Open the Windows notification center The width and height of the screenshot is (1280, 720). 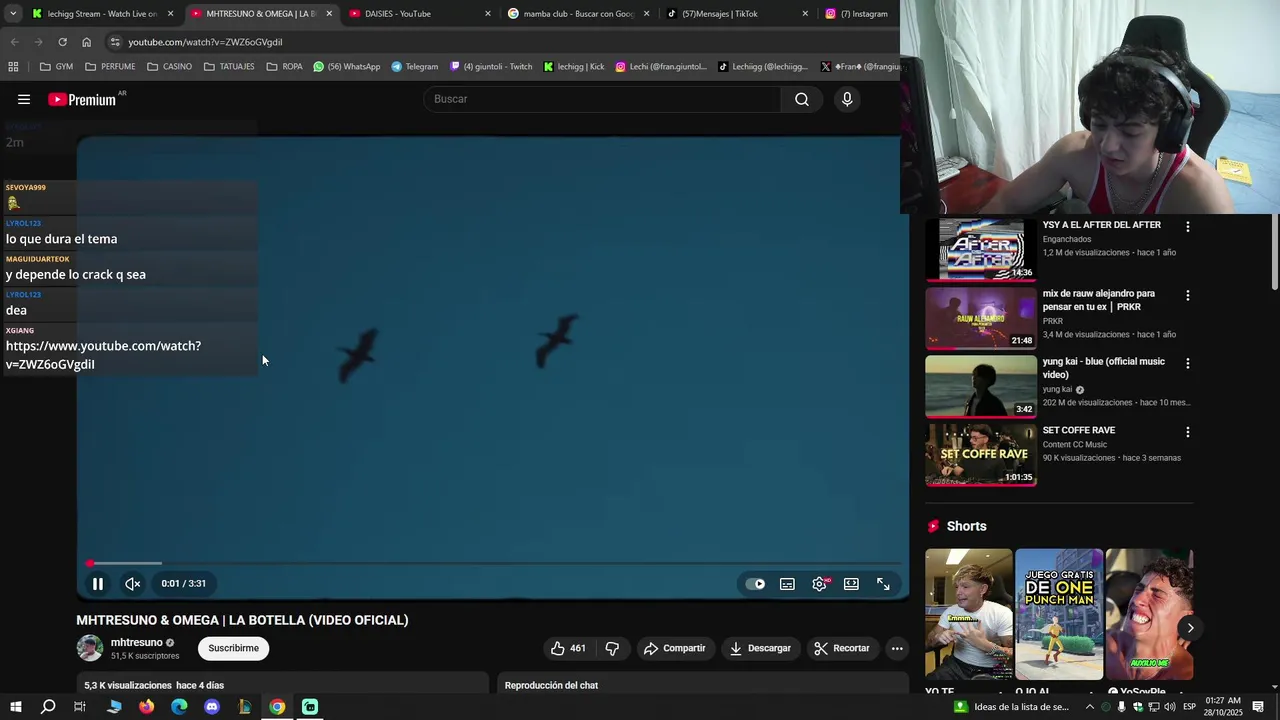[1258, 707]
